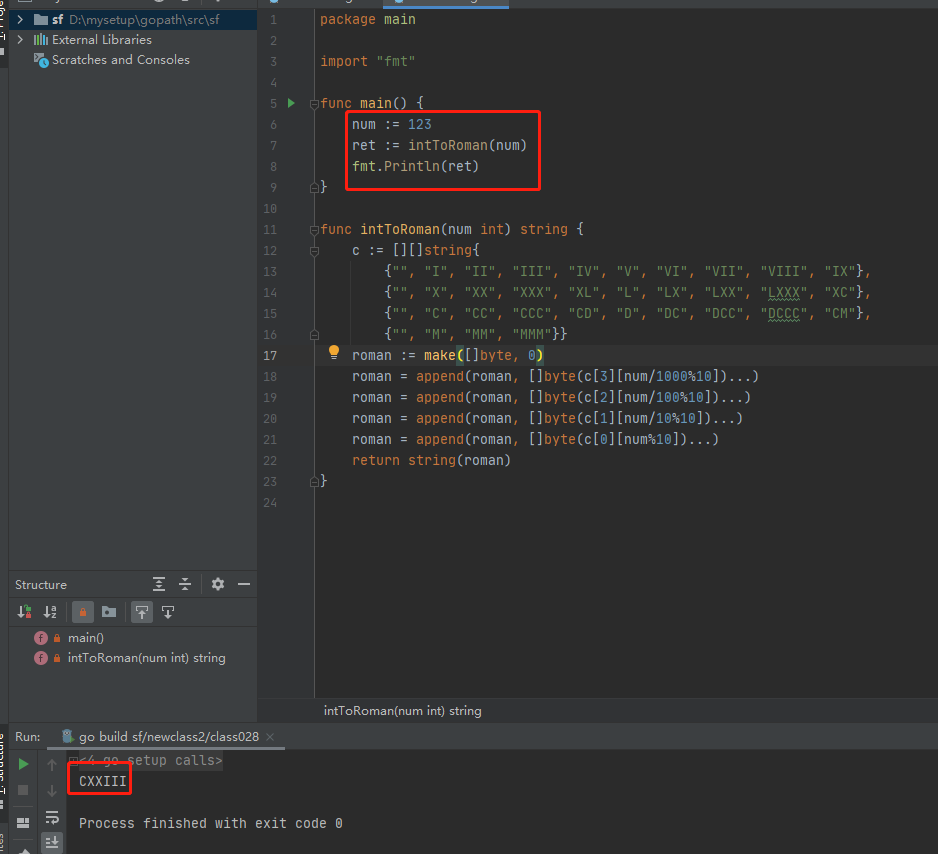Rerun the program in Run panel
This screenshot has width=938, height=854.
[x=23, y=764]
